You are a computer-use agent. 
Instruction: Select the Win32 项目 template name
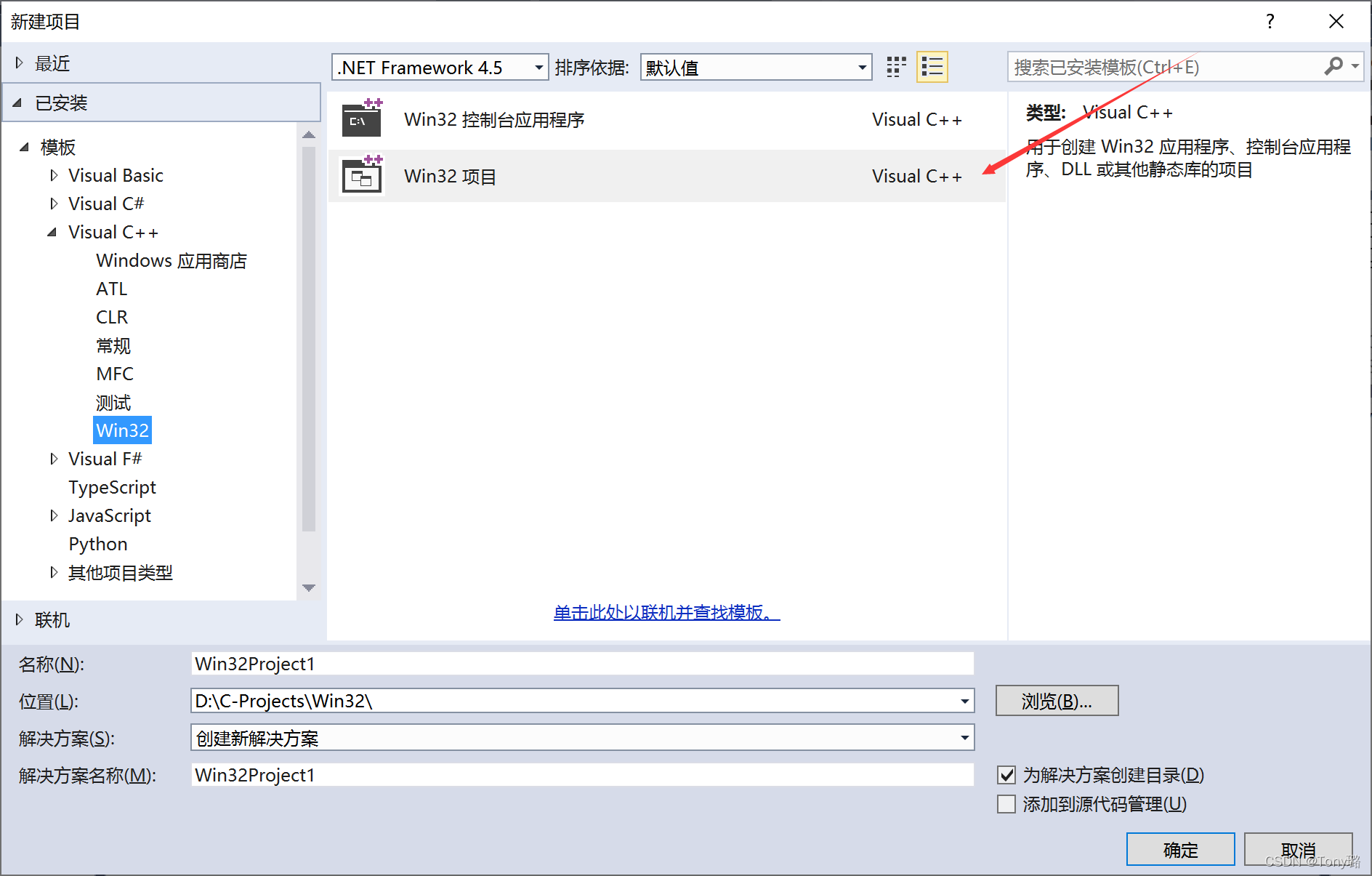click(x=451, y=176)
